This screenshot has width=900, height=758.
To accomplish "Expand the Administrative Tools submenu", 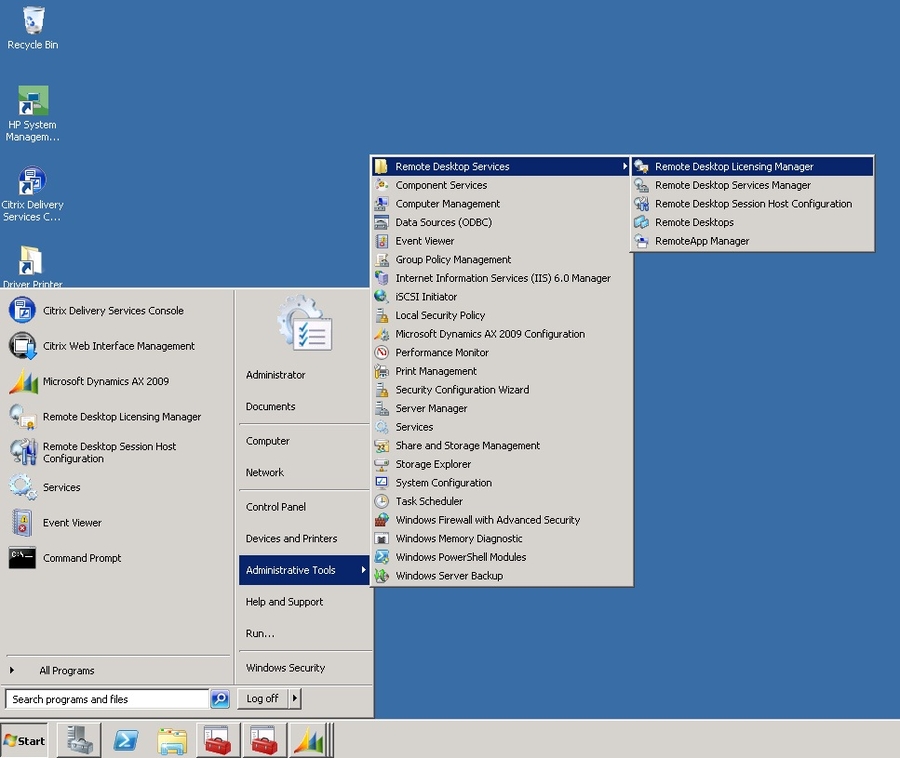I will [x=304, y=570].
